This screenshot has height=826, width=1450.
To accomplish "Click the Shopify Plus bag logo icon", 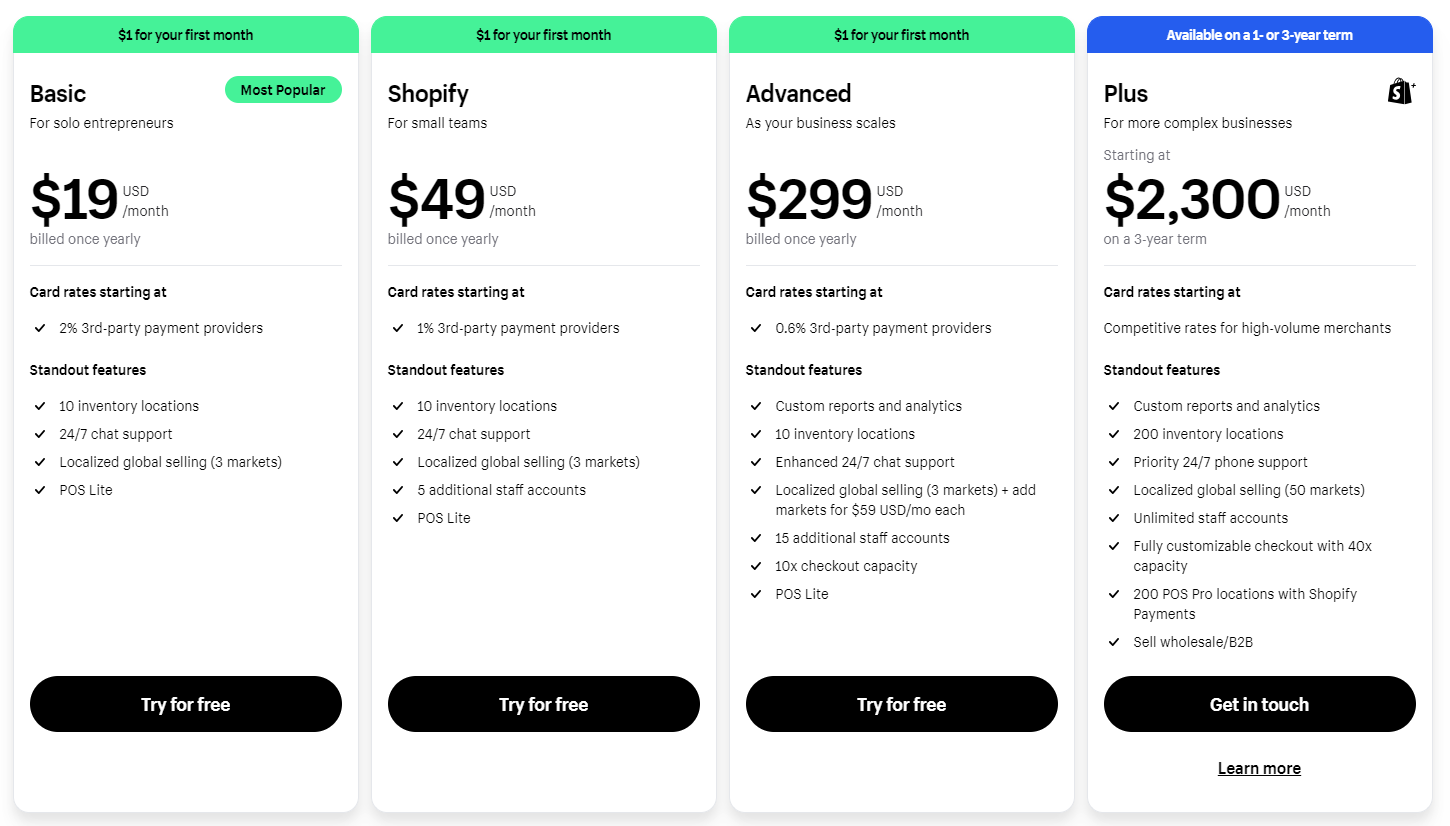I will tap(1401, 92).
